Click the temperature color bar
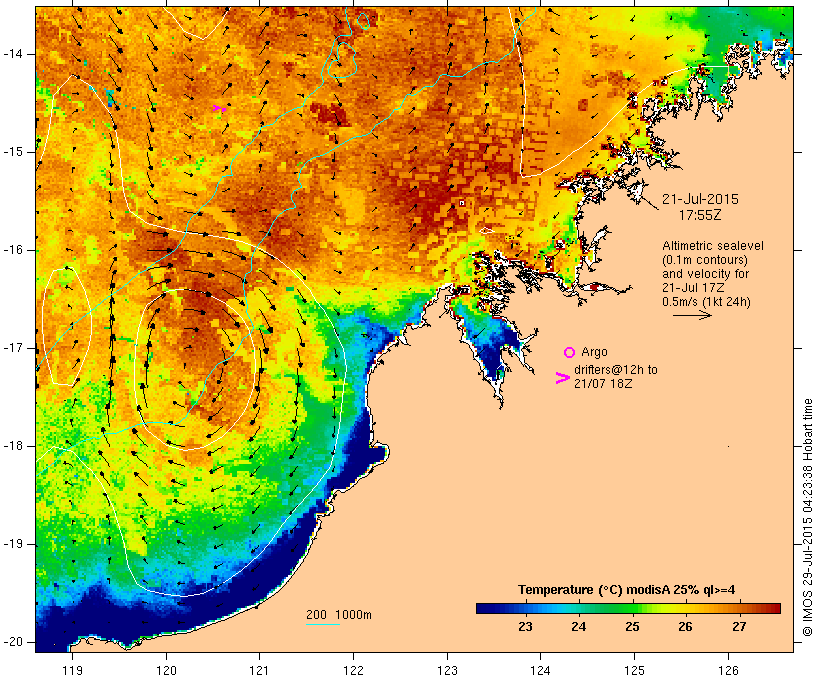The height and width of the screenshot is (680, 820). click(628, 608)
